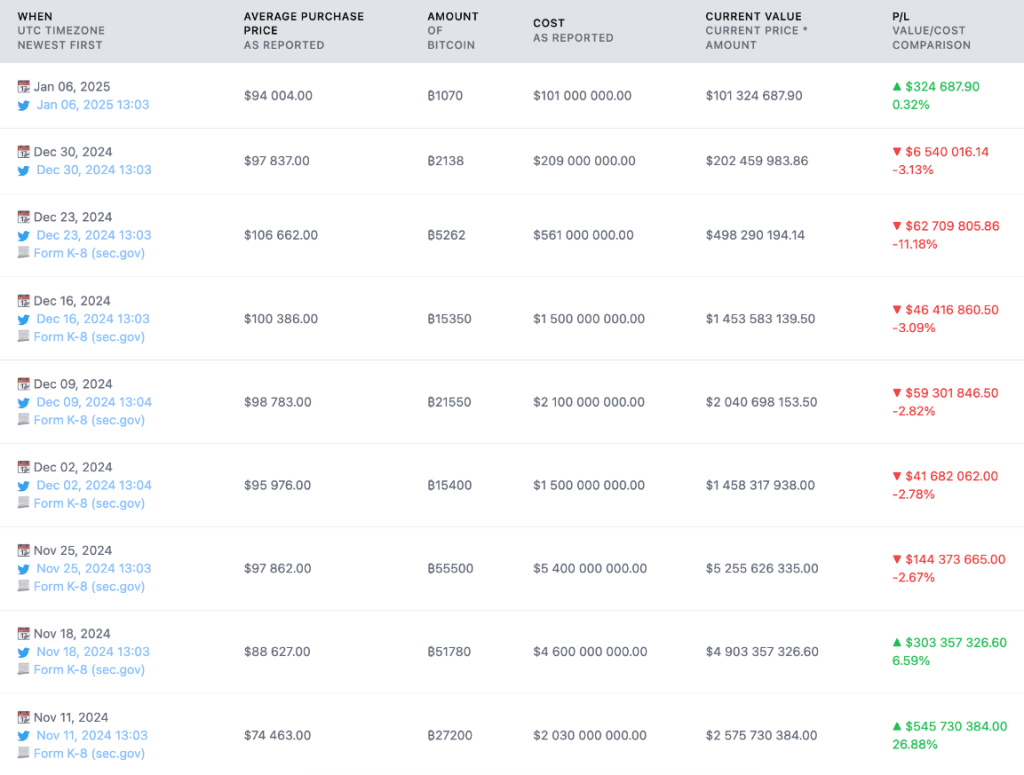Click calendar icon beside Dec 30, 2024
This screenshot has height=775, width=1024.
click(24, 152)
